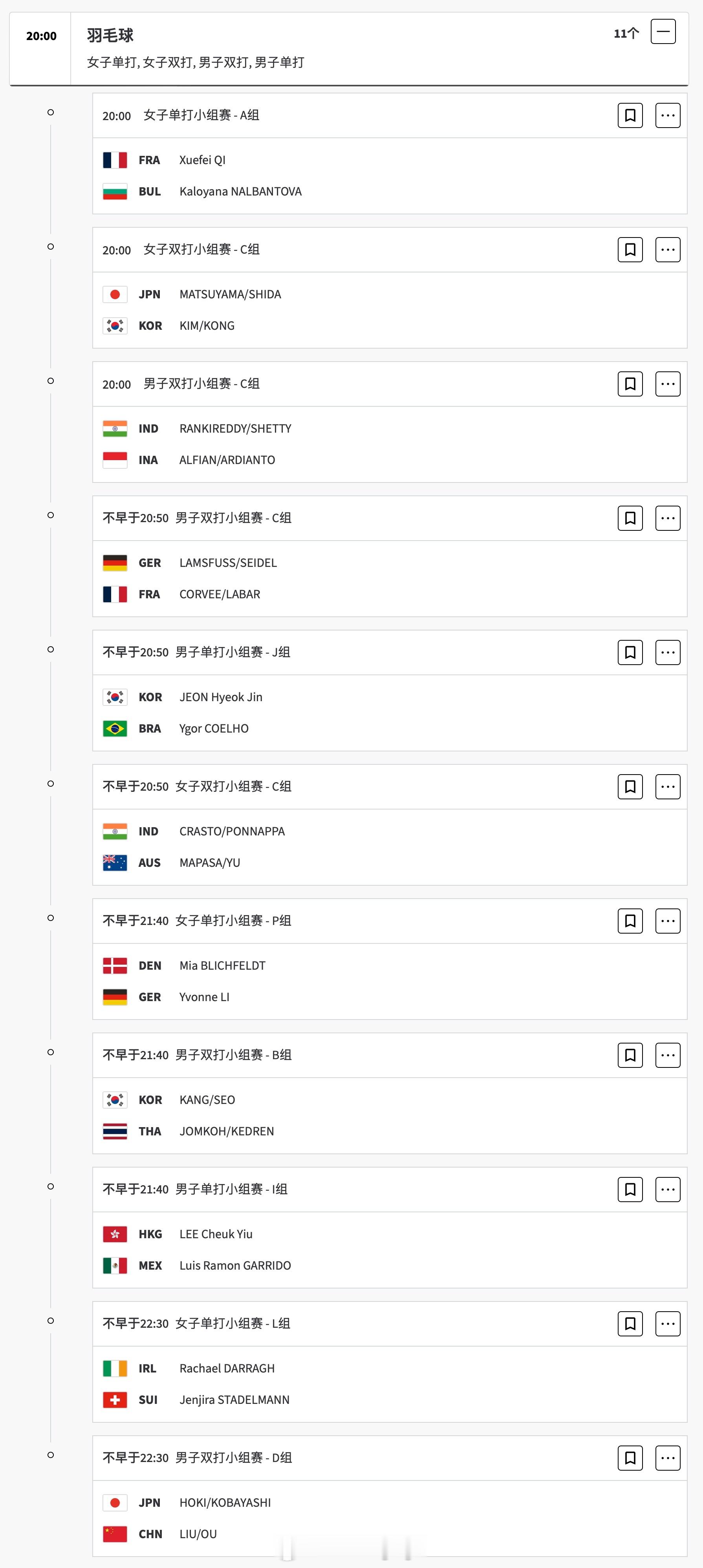Open player Ygor COELHO
The image size is (703, 1568).
click(214, 729)
